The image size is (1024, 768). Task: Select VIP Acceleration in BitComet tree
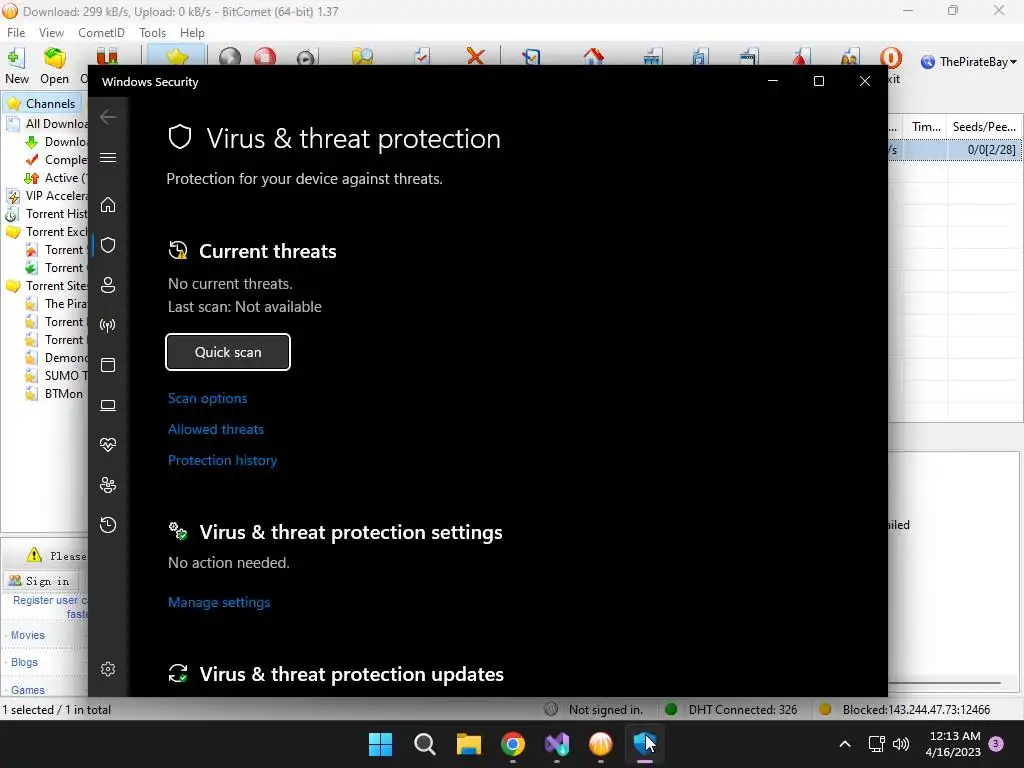(x=47, y=196)
